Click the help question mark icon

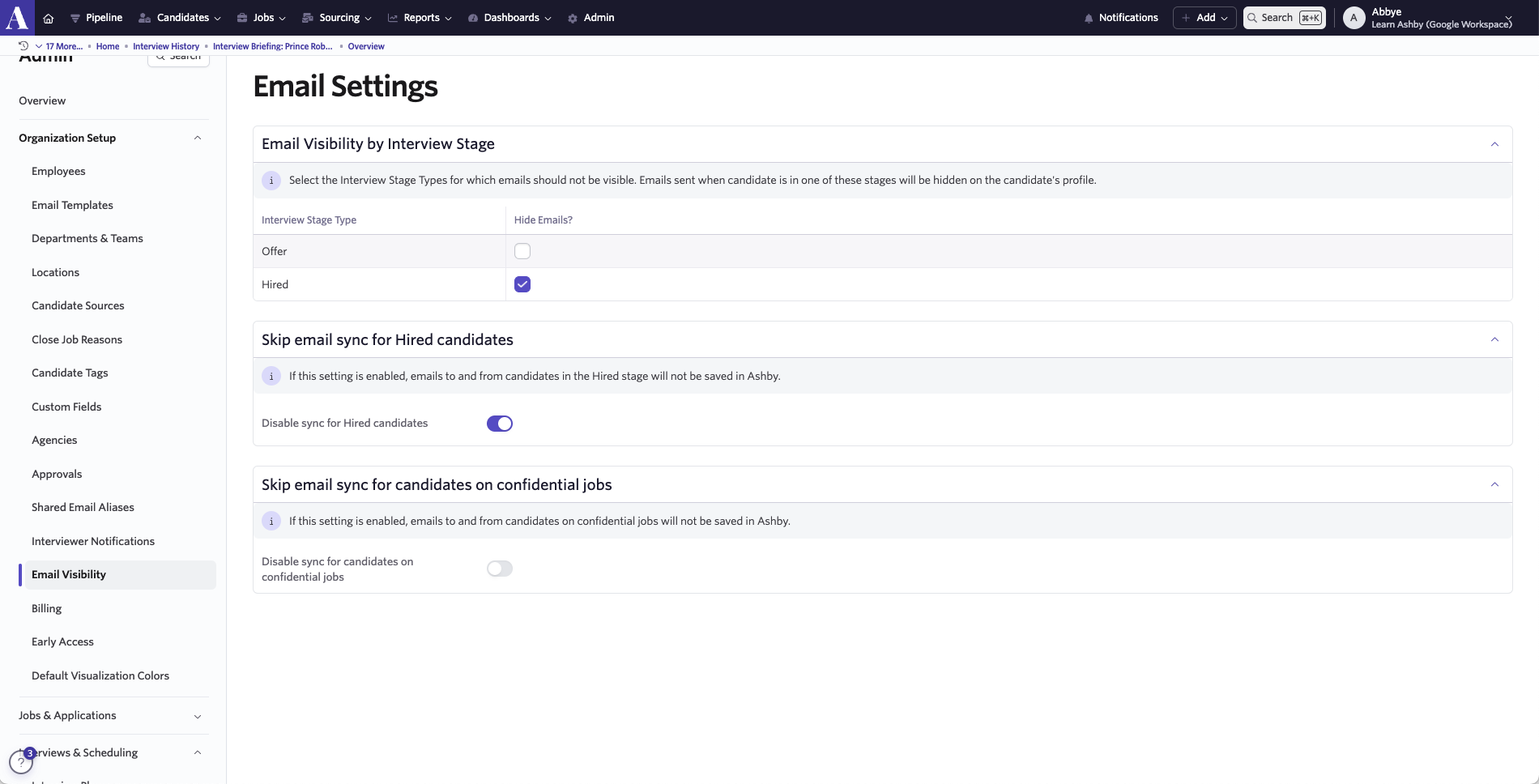pyautogui.click(x=21, y=762)
